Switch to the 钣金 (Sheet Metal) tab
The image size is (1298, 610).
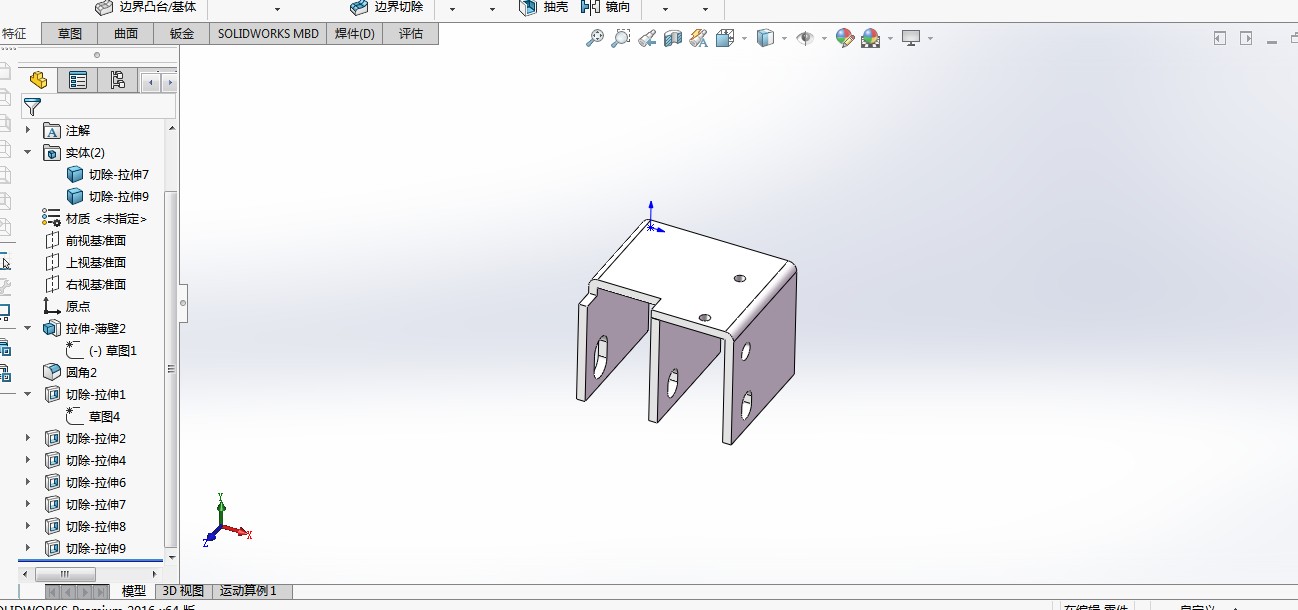click(182, 33)
